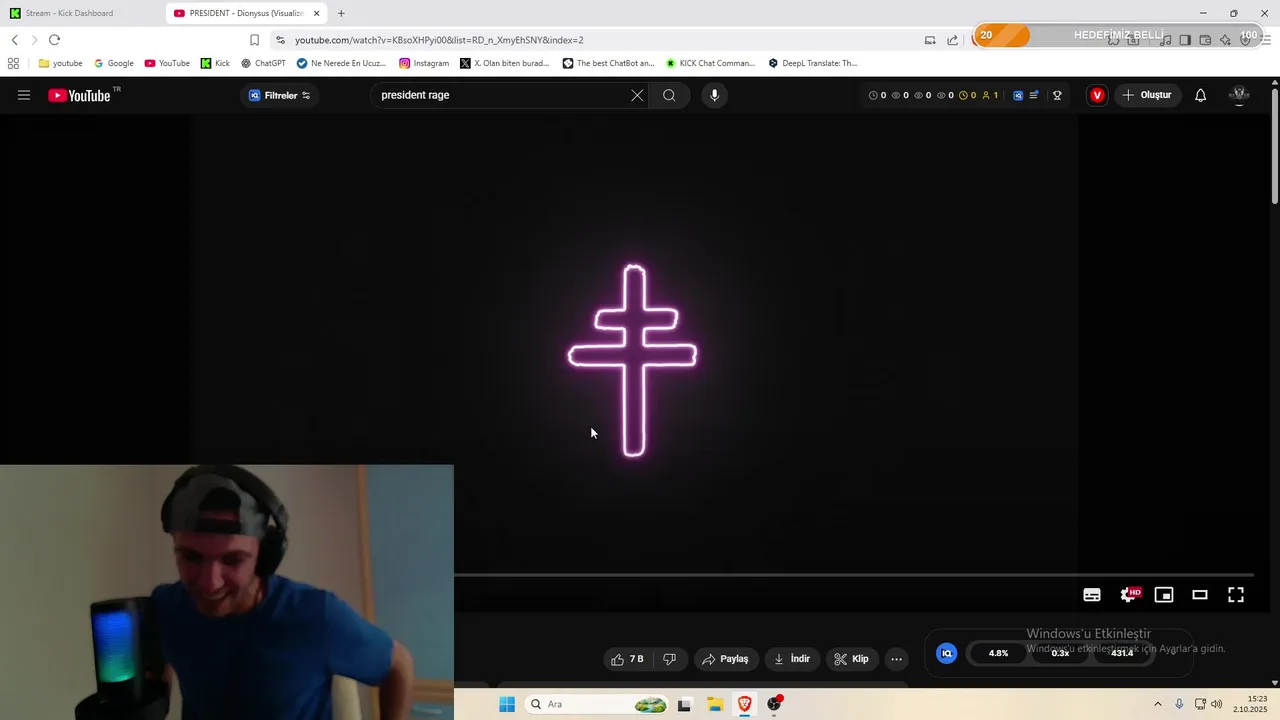Close the PRESIDENT - Dionysus tab
Screen dimensions: 1280x720
click(317, 13)
